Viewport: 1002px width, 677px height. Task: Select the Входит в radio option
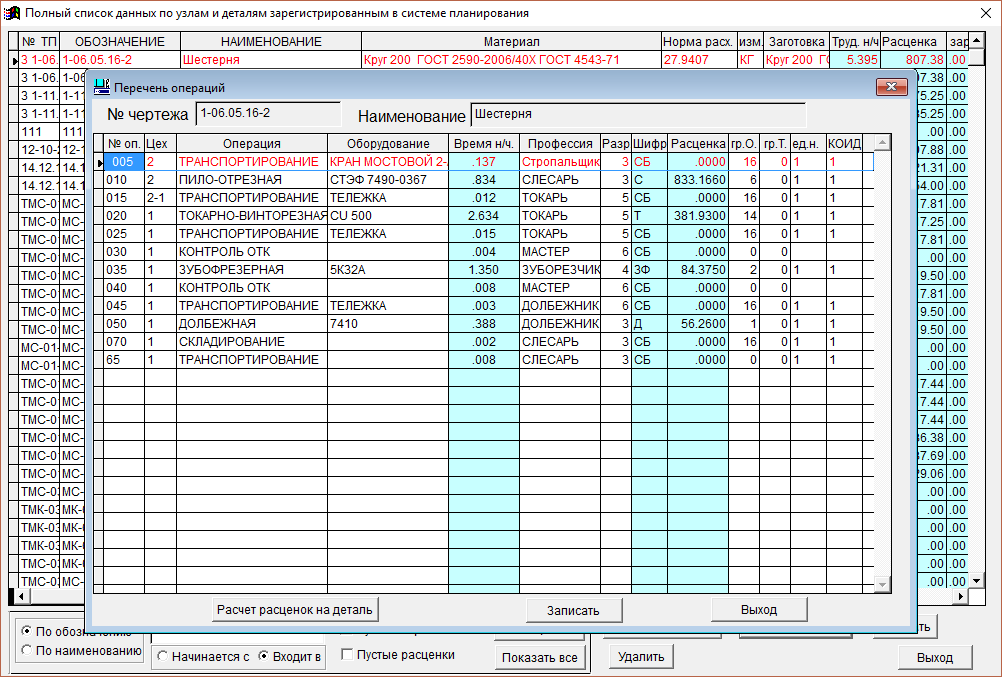tap(264, 657)
